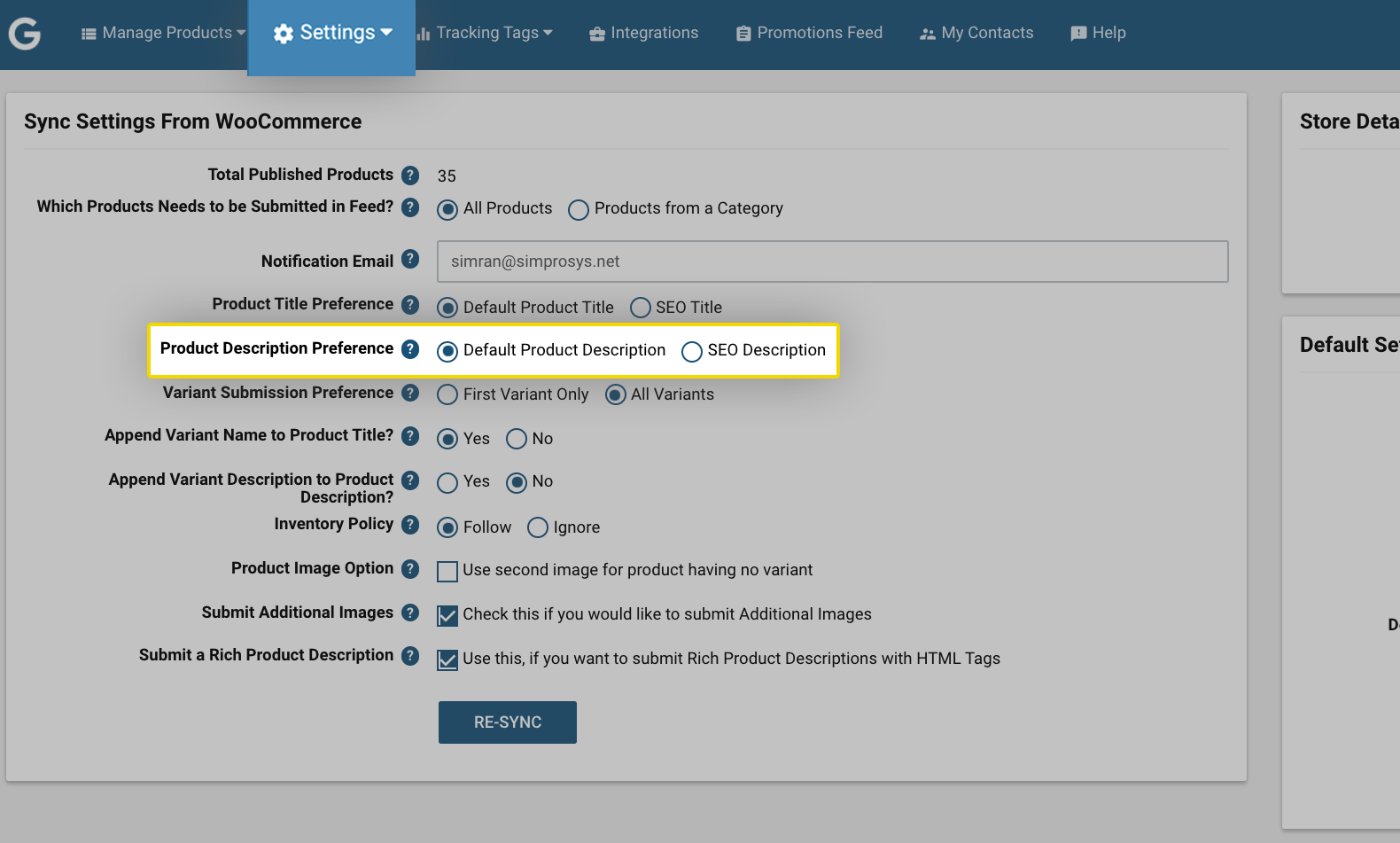Click the Settings gear icon
1400x843 pixels.
click(x=284, y=34)
